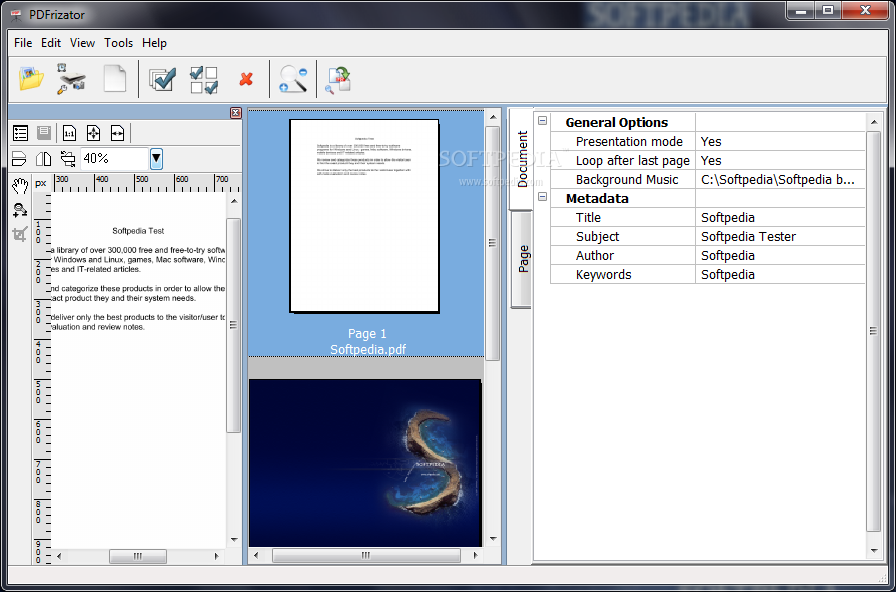The image size is (896, 592).
Task: Delete selected pages red X
Action: point(246,79)
